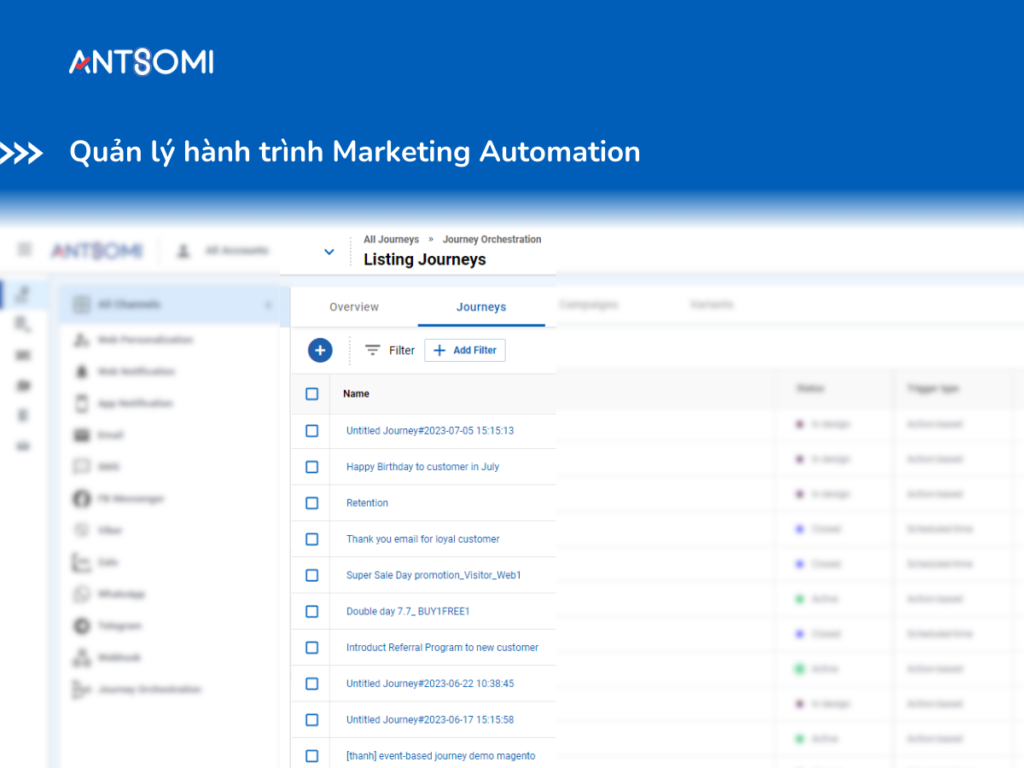Click the Name column header

(356, 394)
